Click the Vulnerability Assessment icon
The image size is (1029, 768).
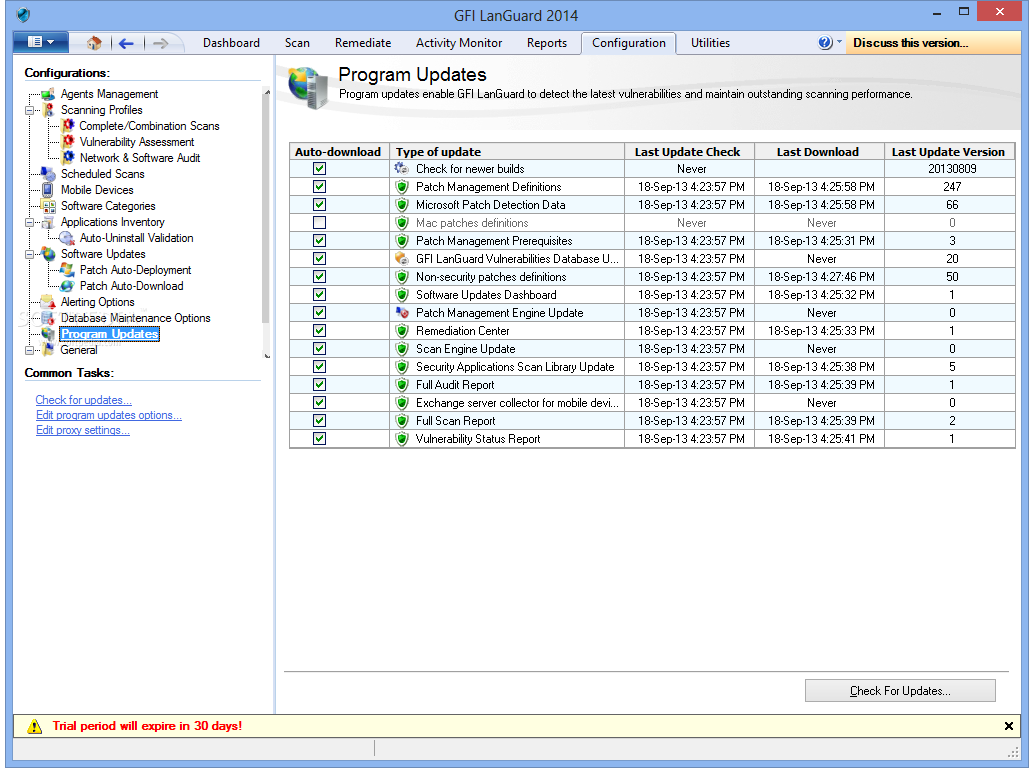(x=68, y=142)
